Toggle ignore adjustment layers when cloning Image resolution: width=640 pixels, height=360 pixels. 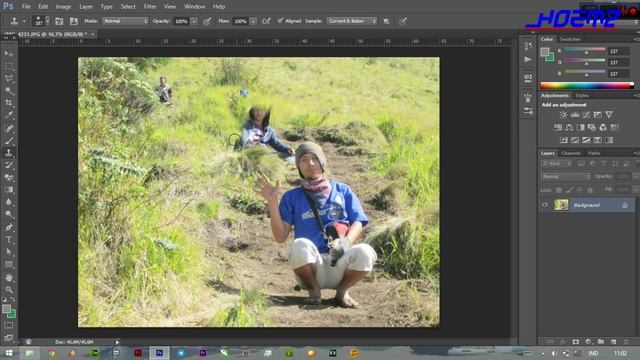pyautogui.click(x=386, y=21)
